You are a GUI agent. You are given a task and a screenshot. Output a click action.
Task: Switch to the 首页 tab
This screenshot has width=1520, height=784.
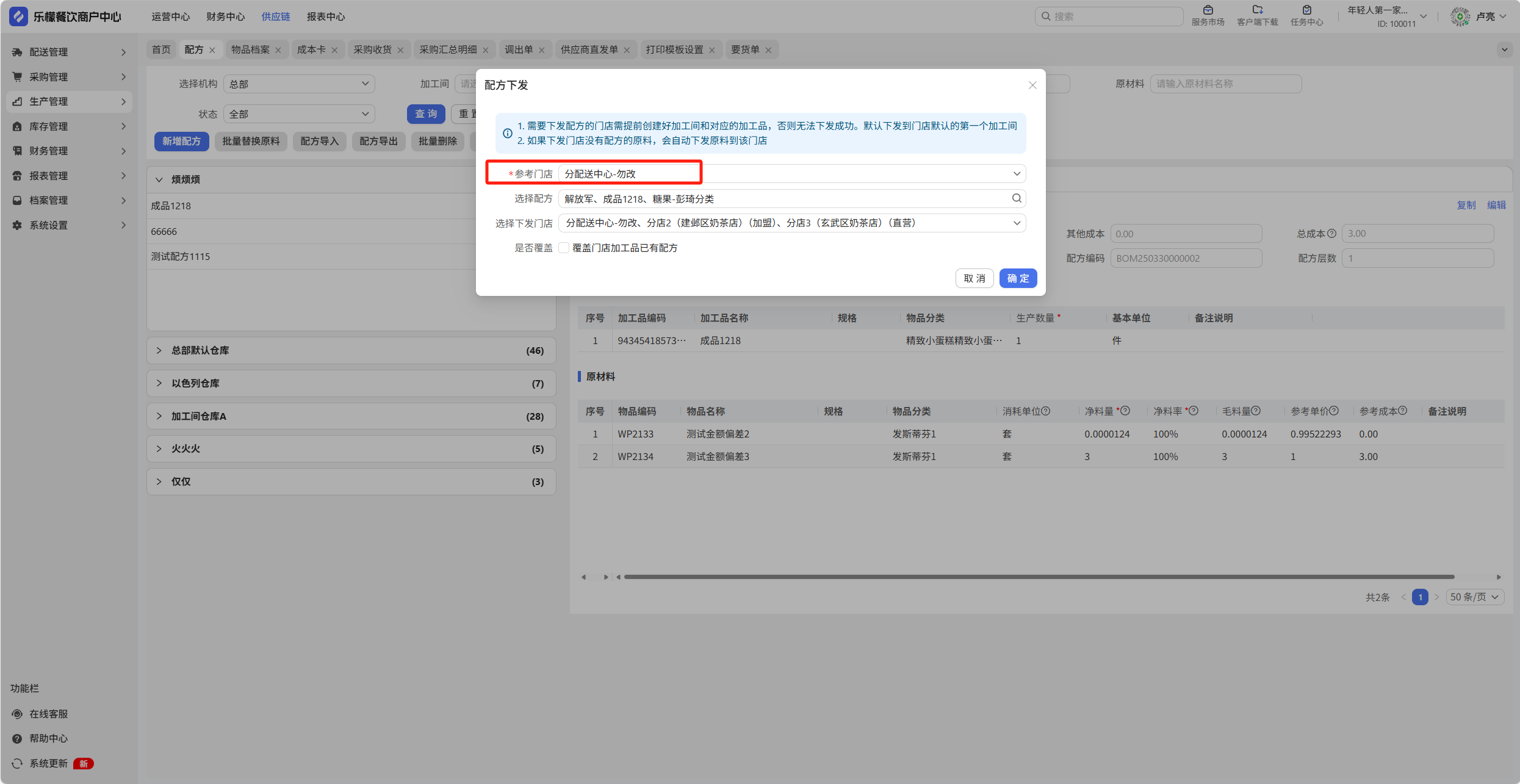point(161,50)
